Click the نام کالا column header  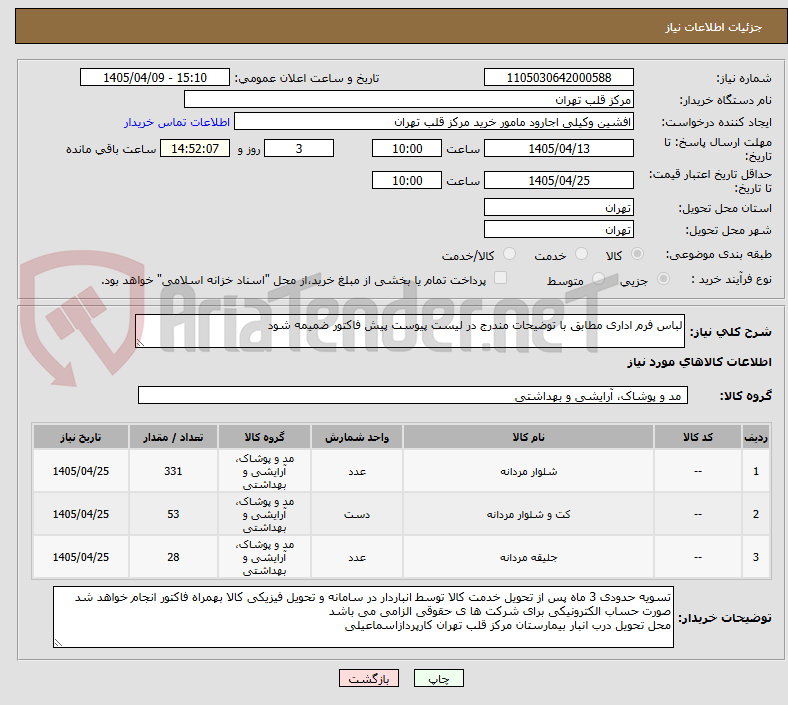528,437
